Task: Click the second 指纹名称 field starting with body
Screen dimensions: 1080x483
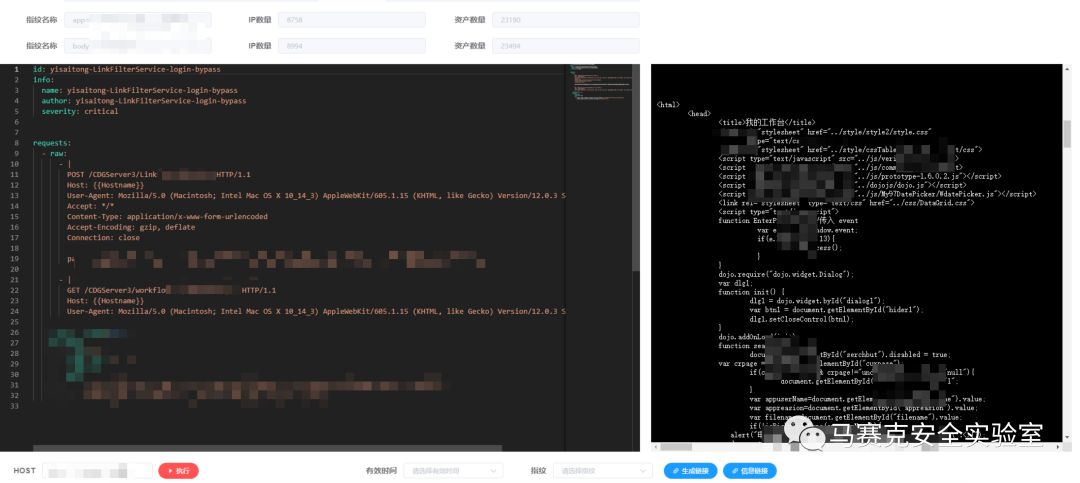Action: (138, 45)
